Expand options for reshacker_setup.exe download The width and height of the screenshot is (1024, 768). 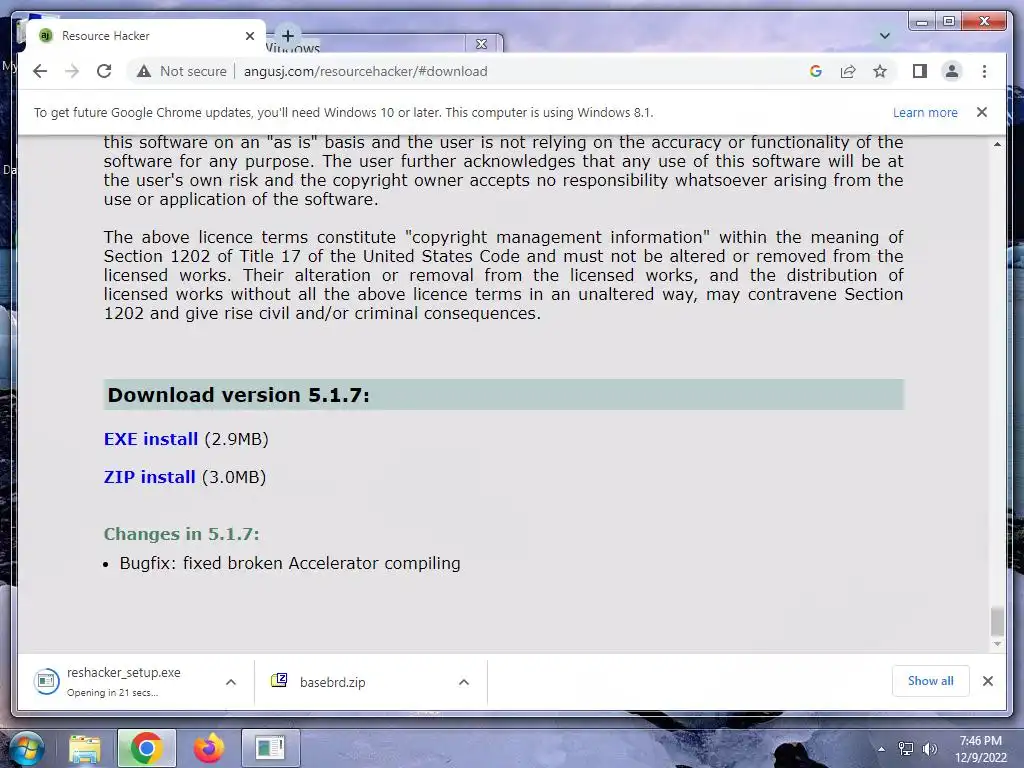(231, 682)
